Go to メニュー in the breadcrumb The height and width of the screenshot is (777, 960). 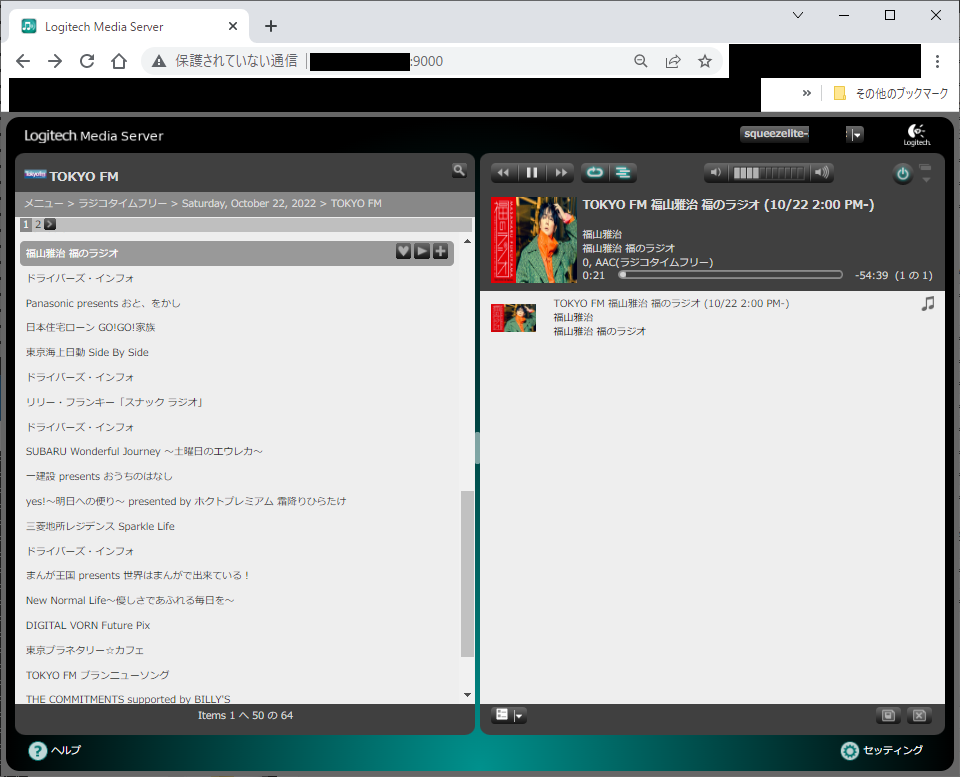[x=43, y=203]
